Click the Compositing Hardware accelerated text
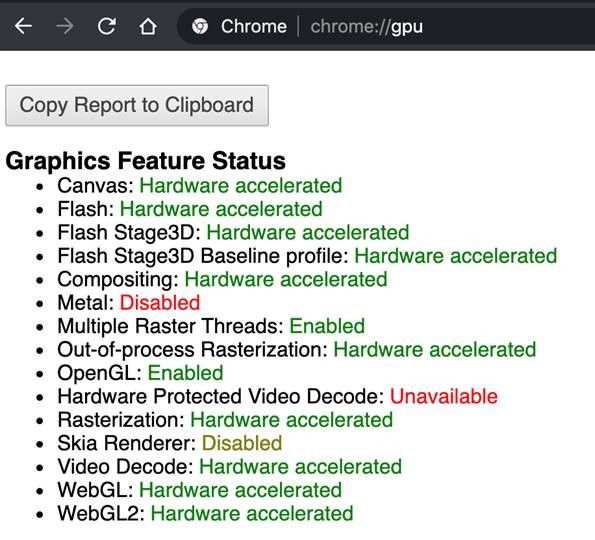Viewport: 595px width, 540px height. [286, 280]
